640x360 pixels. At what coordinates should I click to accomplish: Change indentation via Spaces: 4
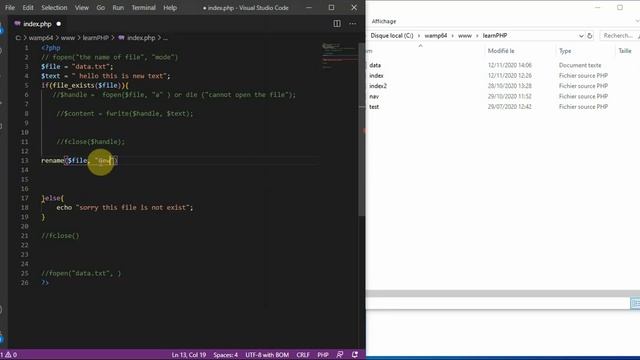pyautogui.click(x=225, y=355)
